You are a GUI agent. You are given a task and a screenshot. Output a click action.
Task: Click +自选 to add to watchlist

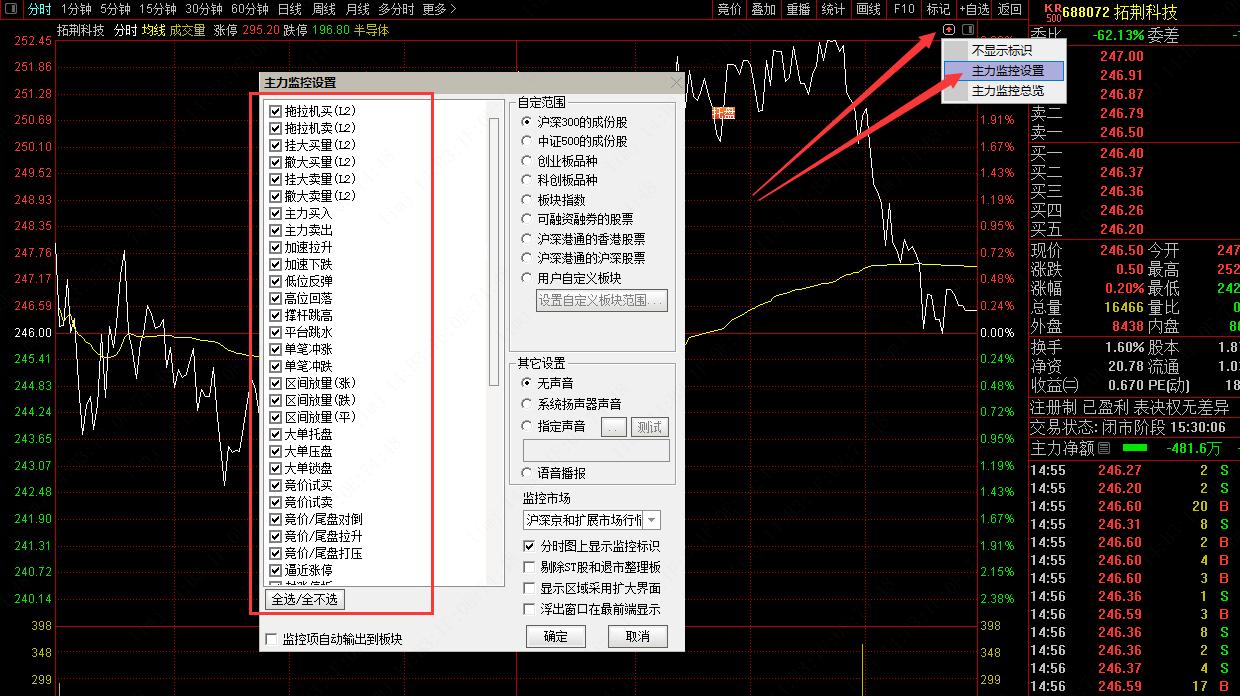[973, 9]
